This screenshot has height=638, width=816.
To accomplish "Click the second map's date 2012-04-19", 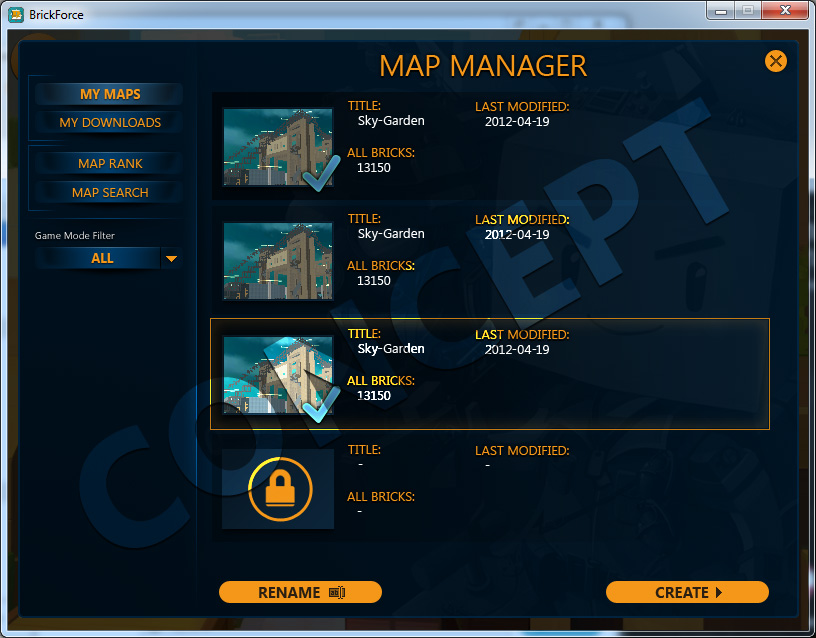I will [x=517, y=235].
